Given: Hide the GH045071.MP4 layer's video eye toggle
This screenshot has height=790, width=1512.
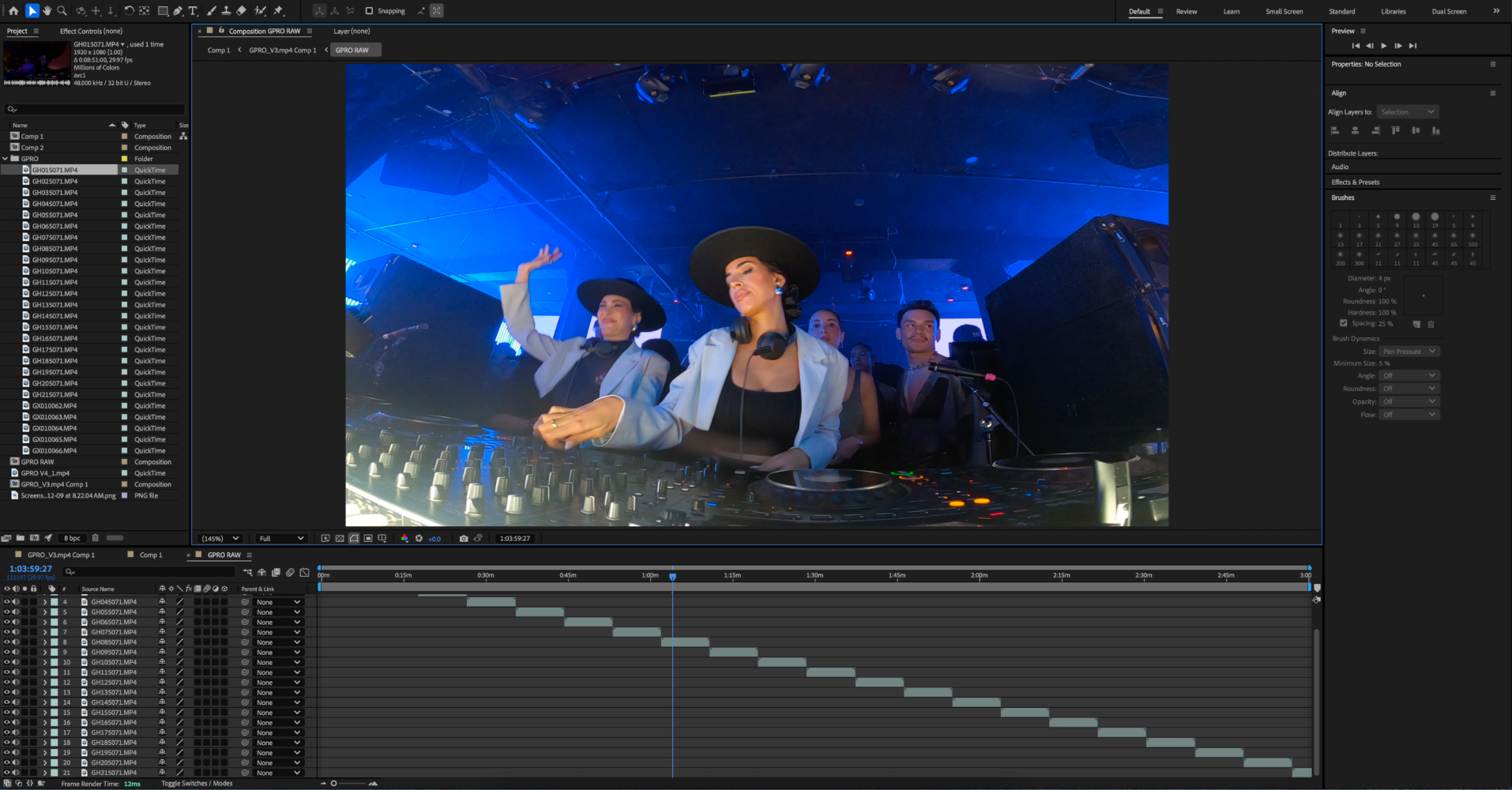Looking at the screenshot, I should 5,601.
